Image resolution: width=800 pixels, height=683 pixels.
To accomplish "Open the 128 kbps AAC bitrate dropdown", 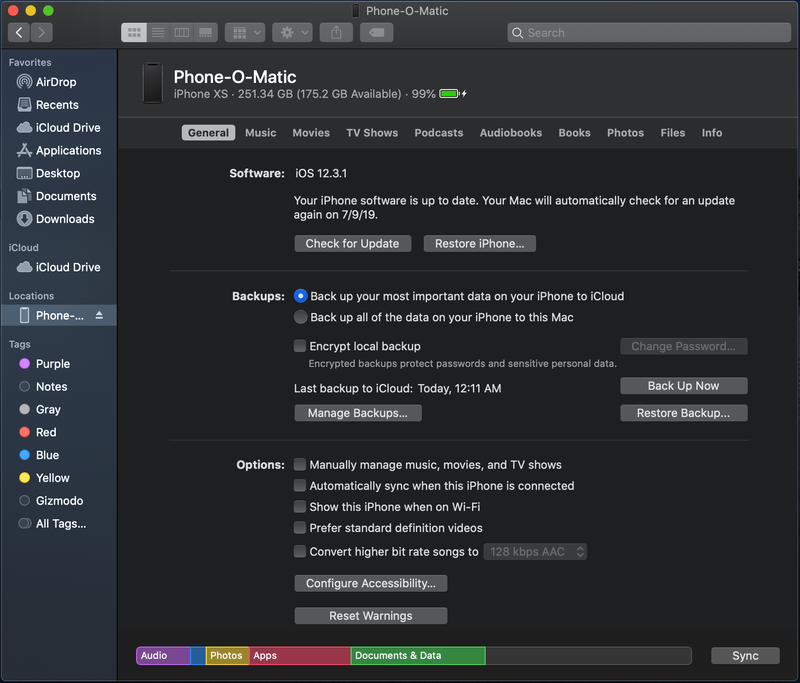I will (x=535, y=551).
